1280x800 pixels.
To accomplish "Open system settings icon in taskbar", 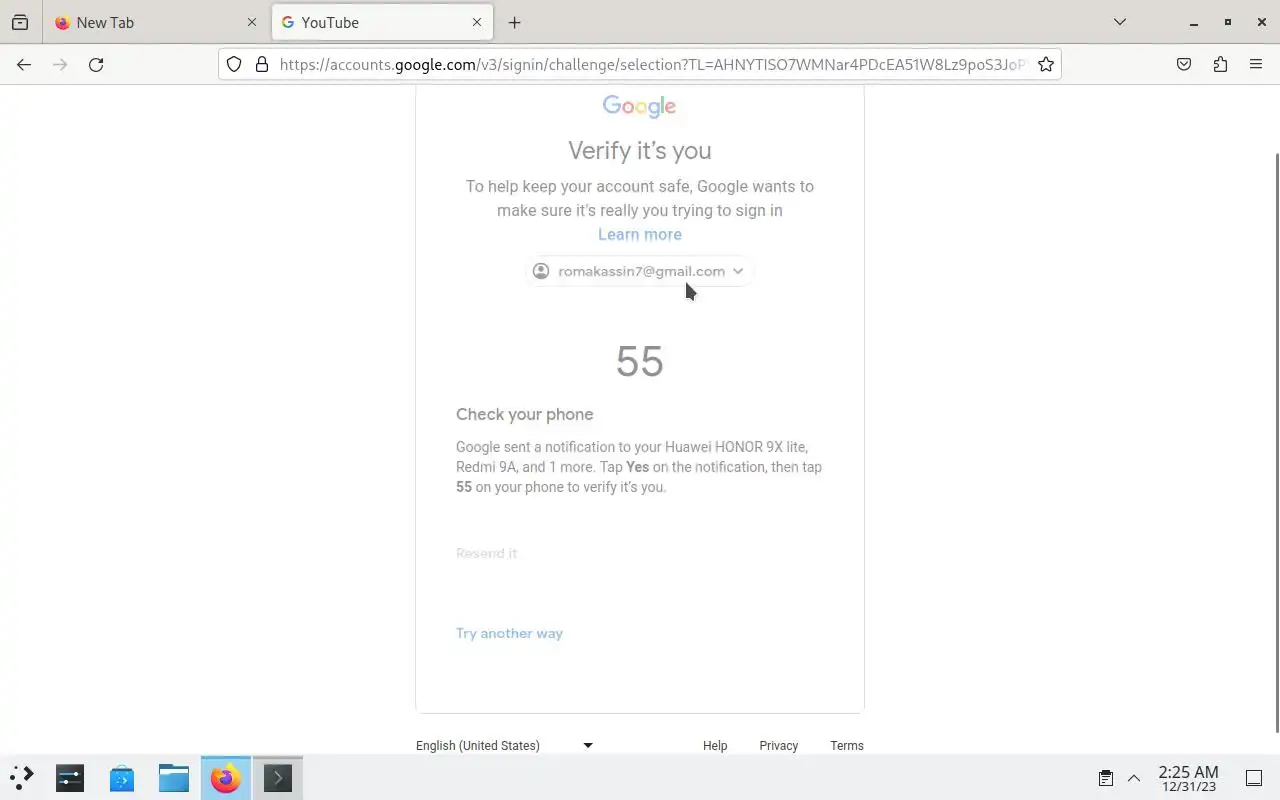I will [70, 777].
